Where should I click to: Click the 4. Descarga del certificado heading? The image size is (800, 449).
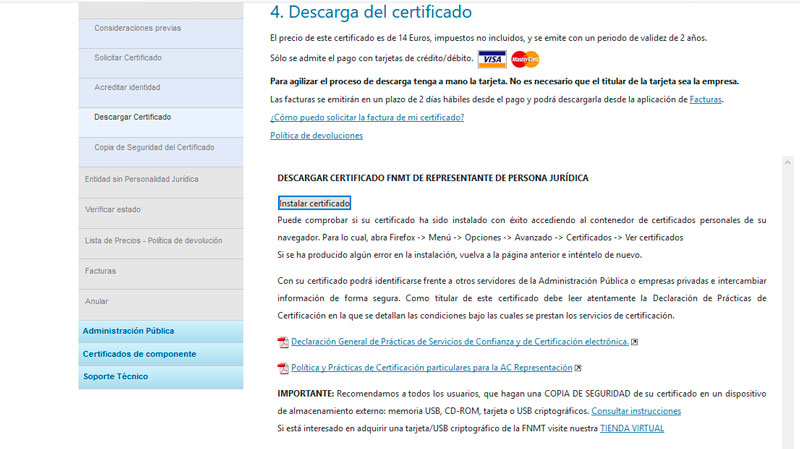pyautogui.click(x=370, y=12)
